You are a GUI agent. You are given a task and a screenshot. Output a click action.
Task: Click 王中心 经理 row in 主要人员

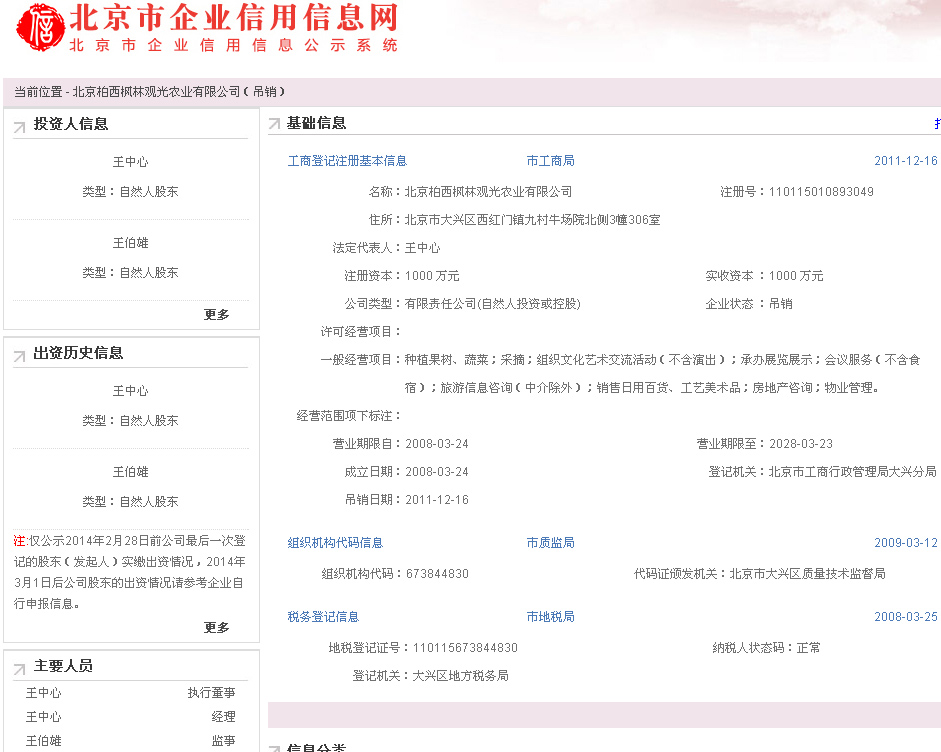(130, 717)
